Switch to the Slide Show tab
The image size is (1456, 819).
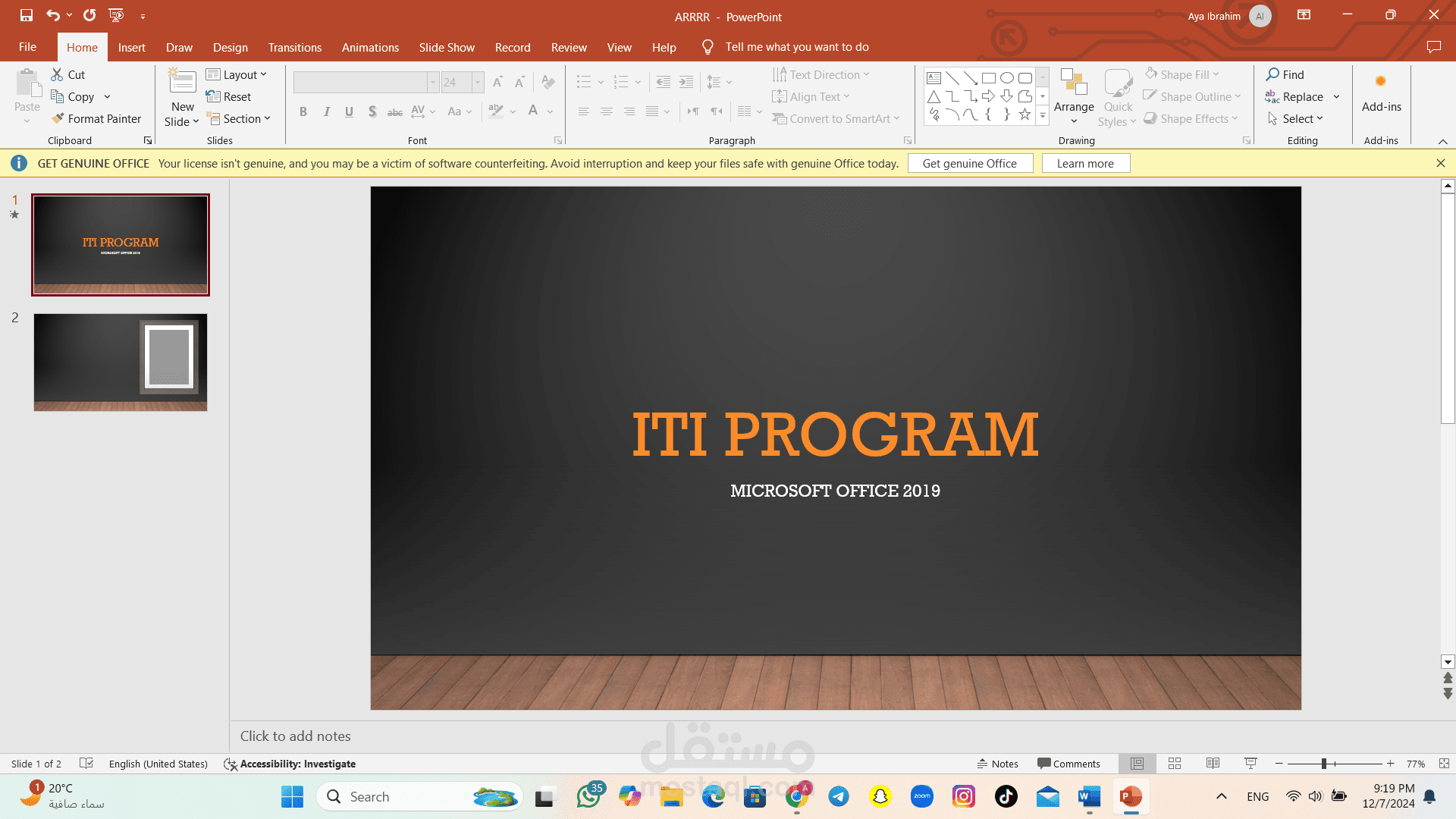(447, 47)
